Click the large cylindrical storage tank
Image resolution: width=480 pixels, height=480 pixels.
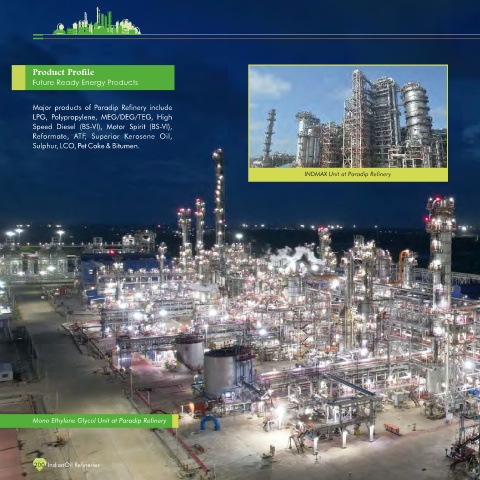click(221, 371)
